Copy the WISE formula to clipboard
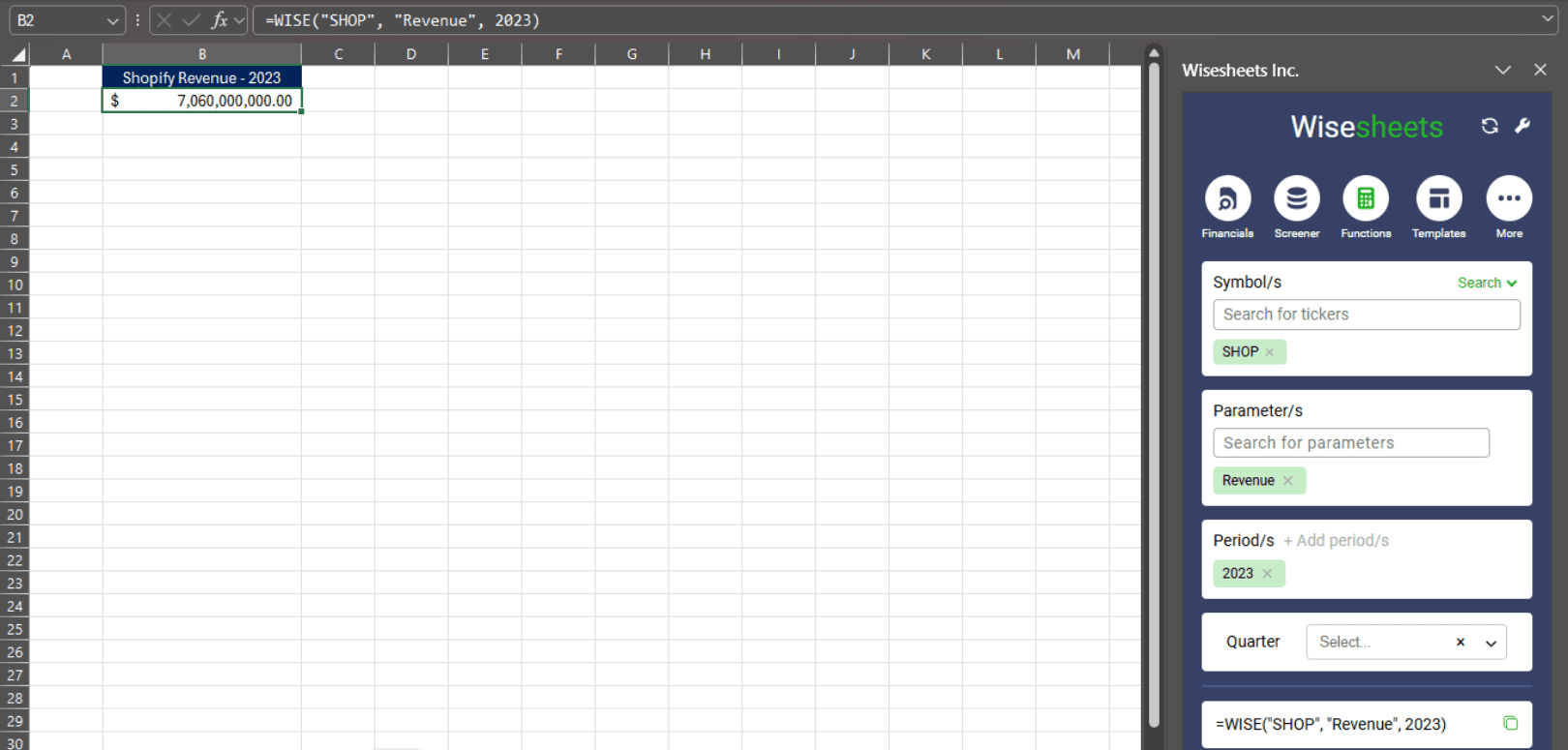The image size is (1568, 750). tap(1510, 723)
